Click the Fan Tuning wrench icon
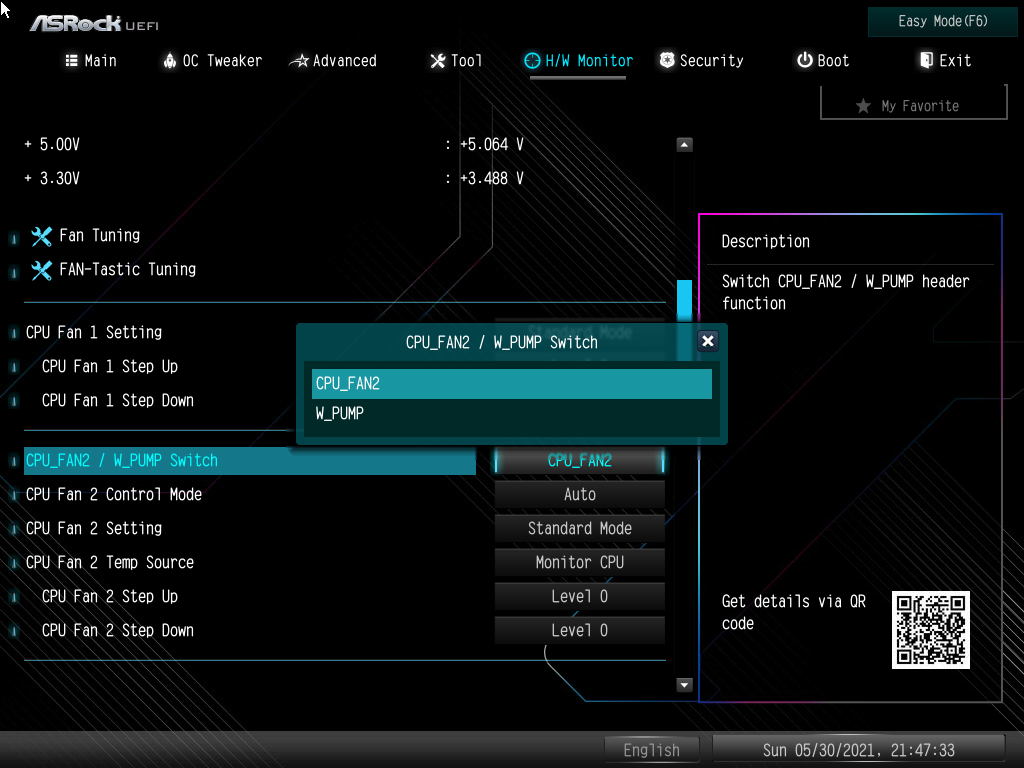 point(41,236)
